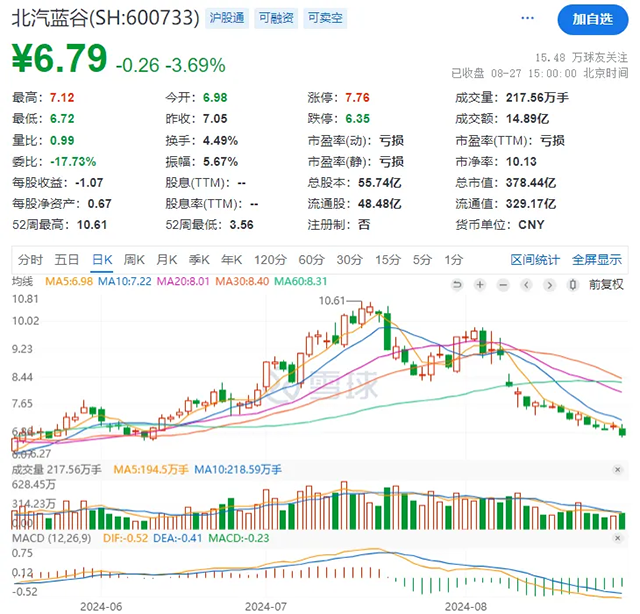Click the 2024-07 date axis label

pyautogui.click(x=266, y=607)
